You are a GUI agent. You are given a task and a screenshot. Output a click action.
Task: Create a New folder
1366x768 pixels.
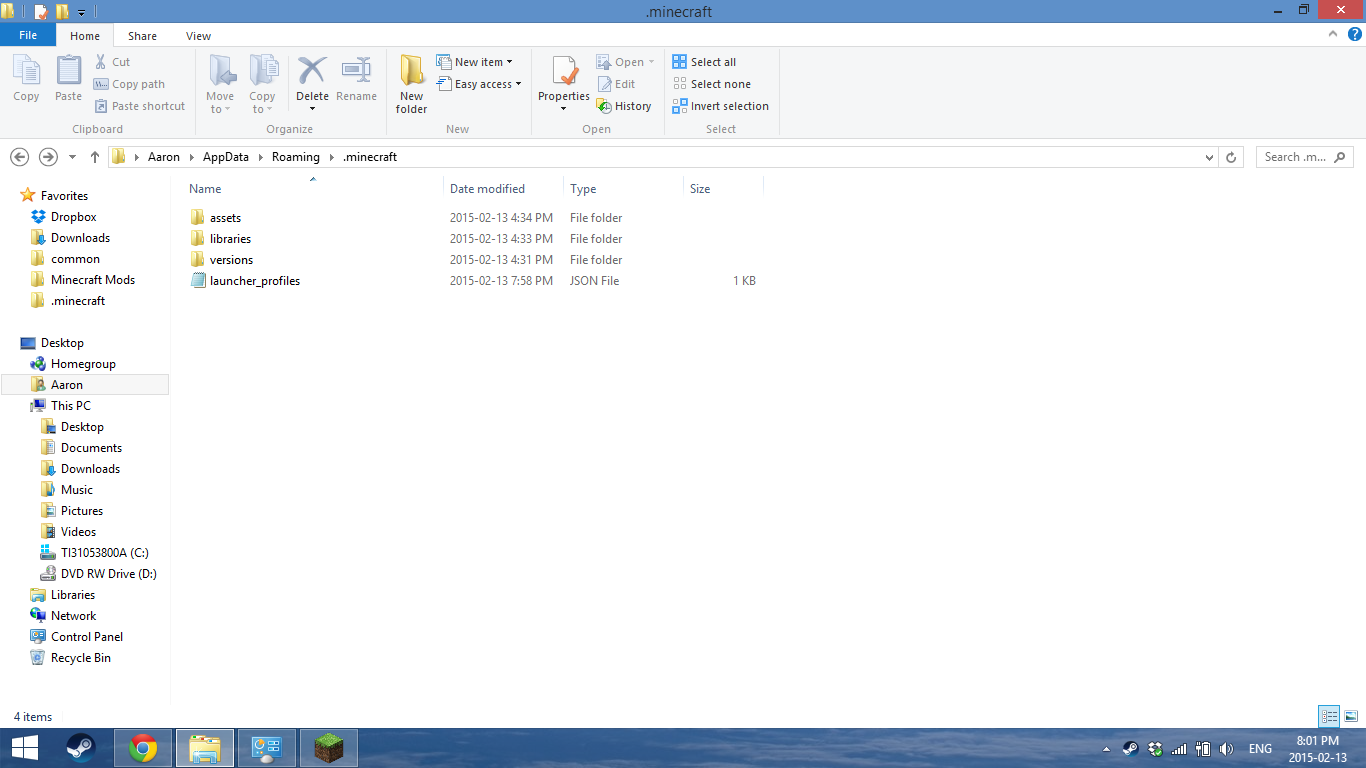(411, 84)
